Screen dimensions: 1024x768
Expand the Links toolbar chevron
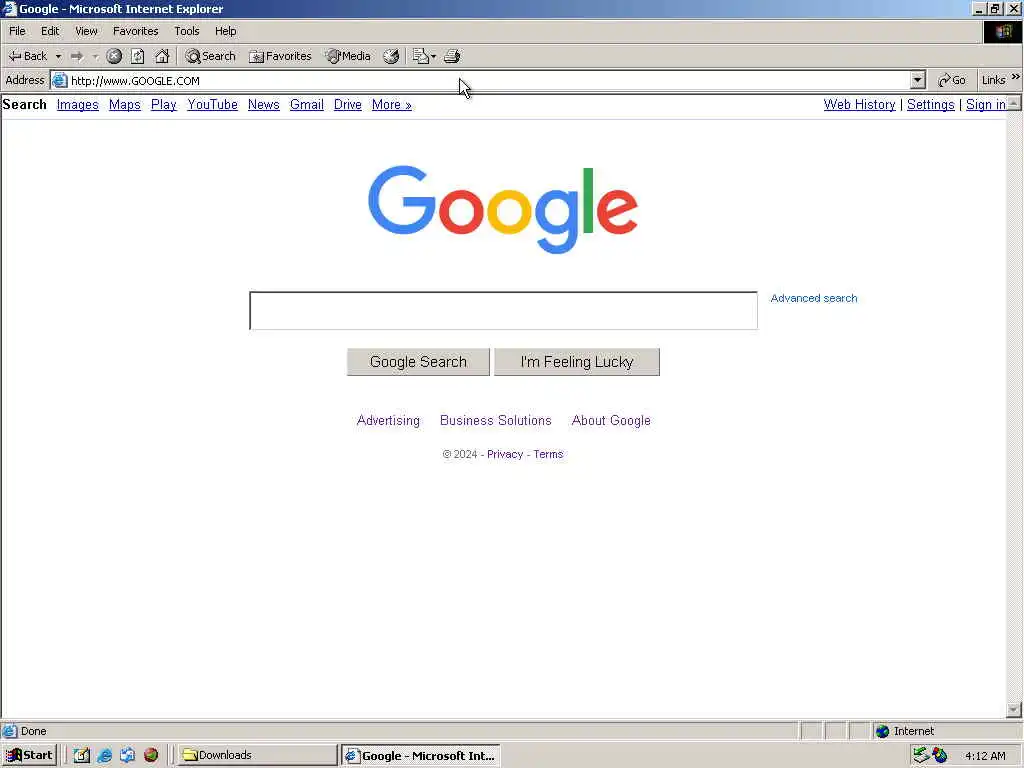tap(1016, 77)
